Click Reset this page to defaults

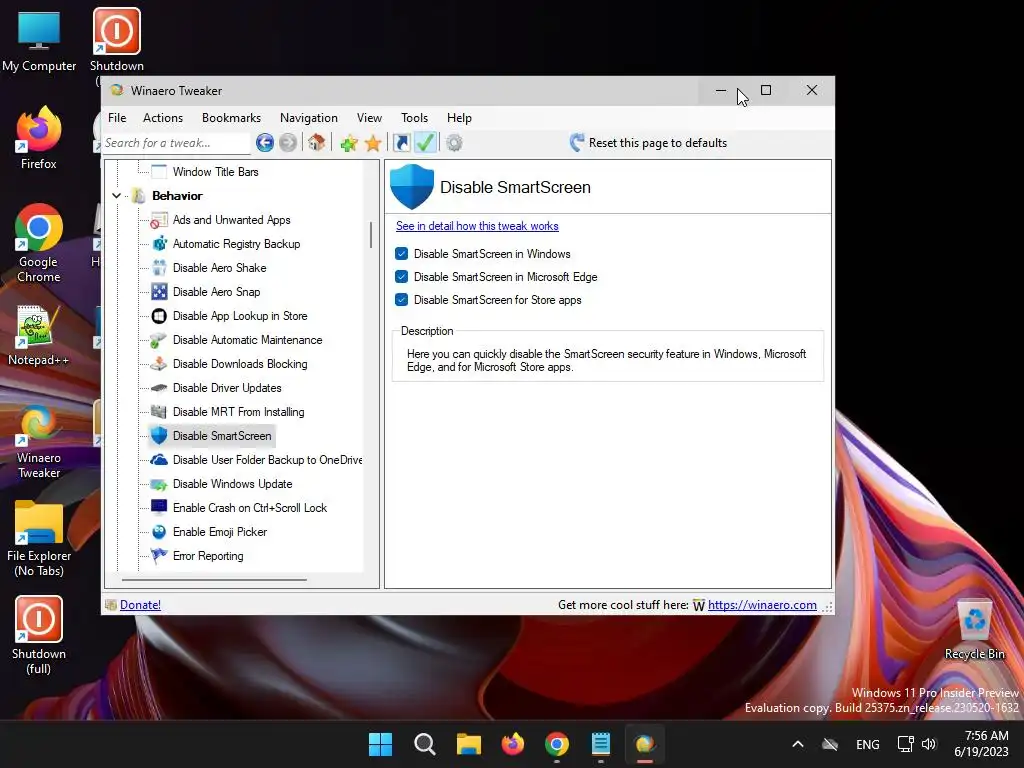648,142
